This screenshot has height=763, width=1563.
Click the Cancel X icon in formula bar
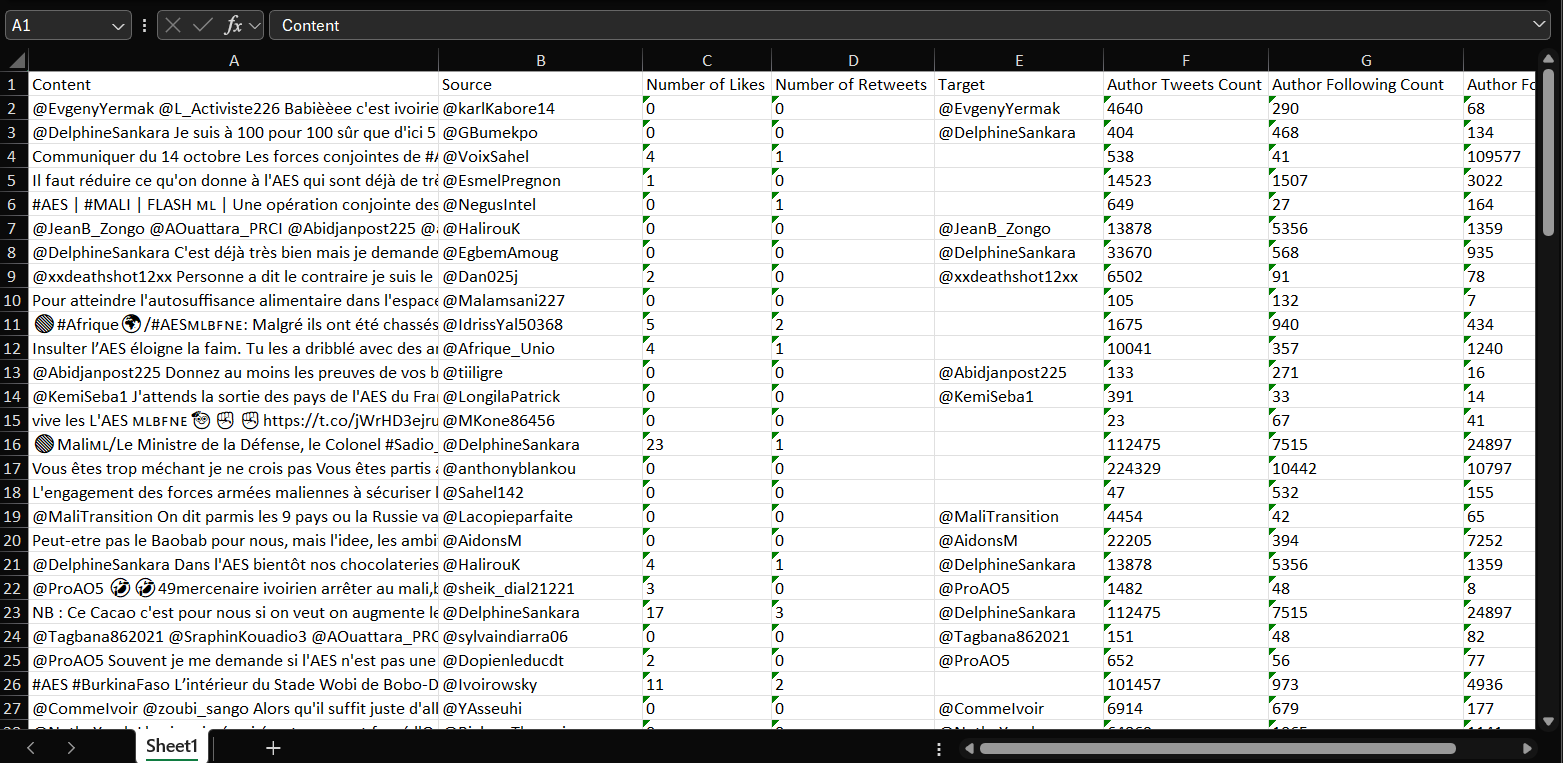point(175,25)
